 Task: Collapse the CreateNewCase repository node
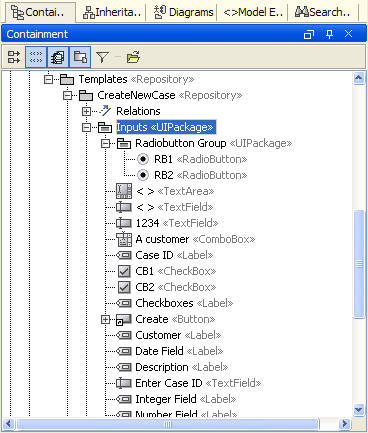pyautogui.click(x=68, y=95)
